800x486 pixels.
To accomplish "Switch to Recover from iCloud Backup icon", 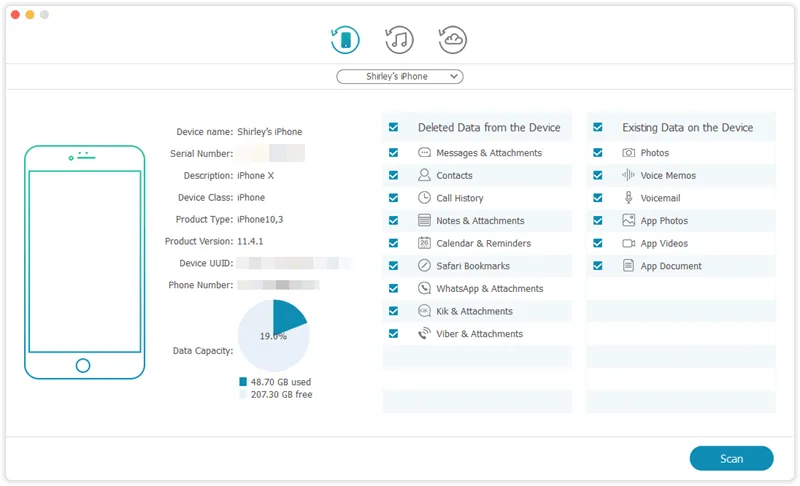I will 453,40.
